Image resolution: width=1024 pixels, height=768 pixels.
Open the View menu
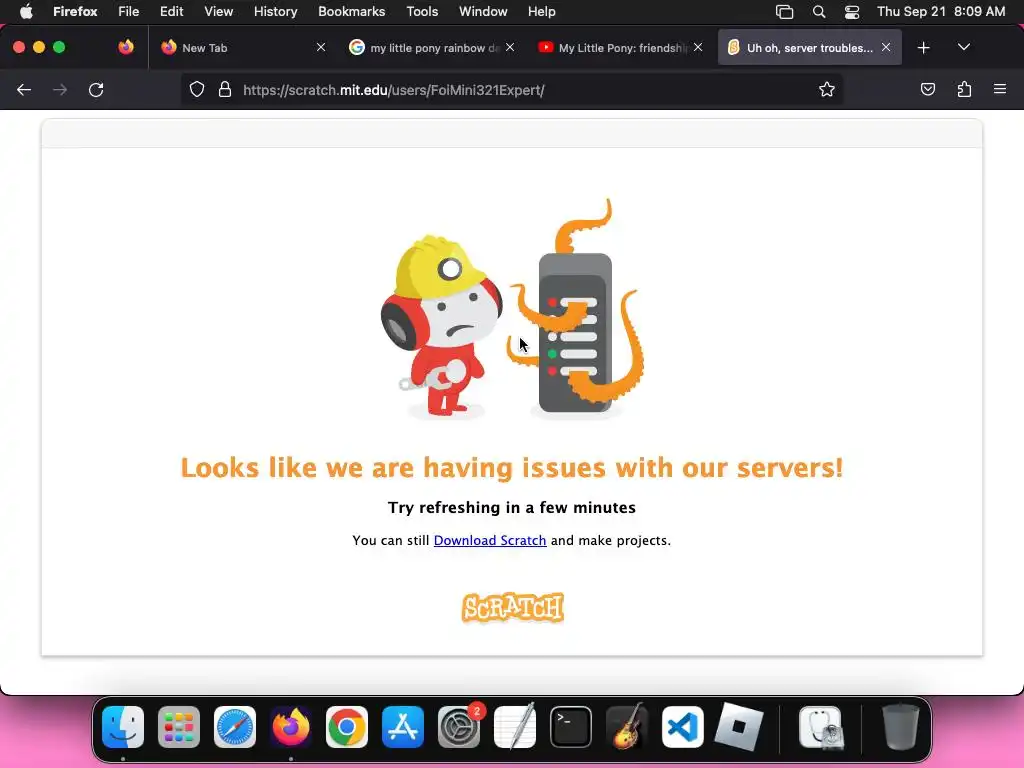(x=219, y=12)
